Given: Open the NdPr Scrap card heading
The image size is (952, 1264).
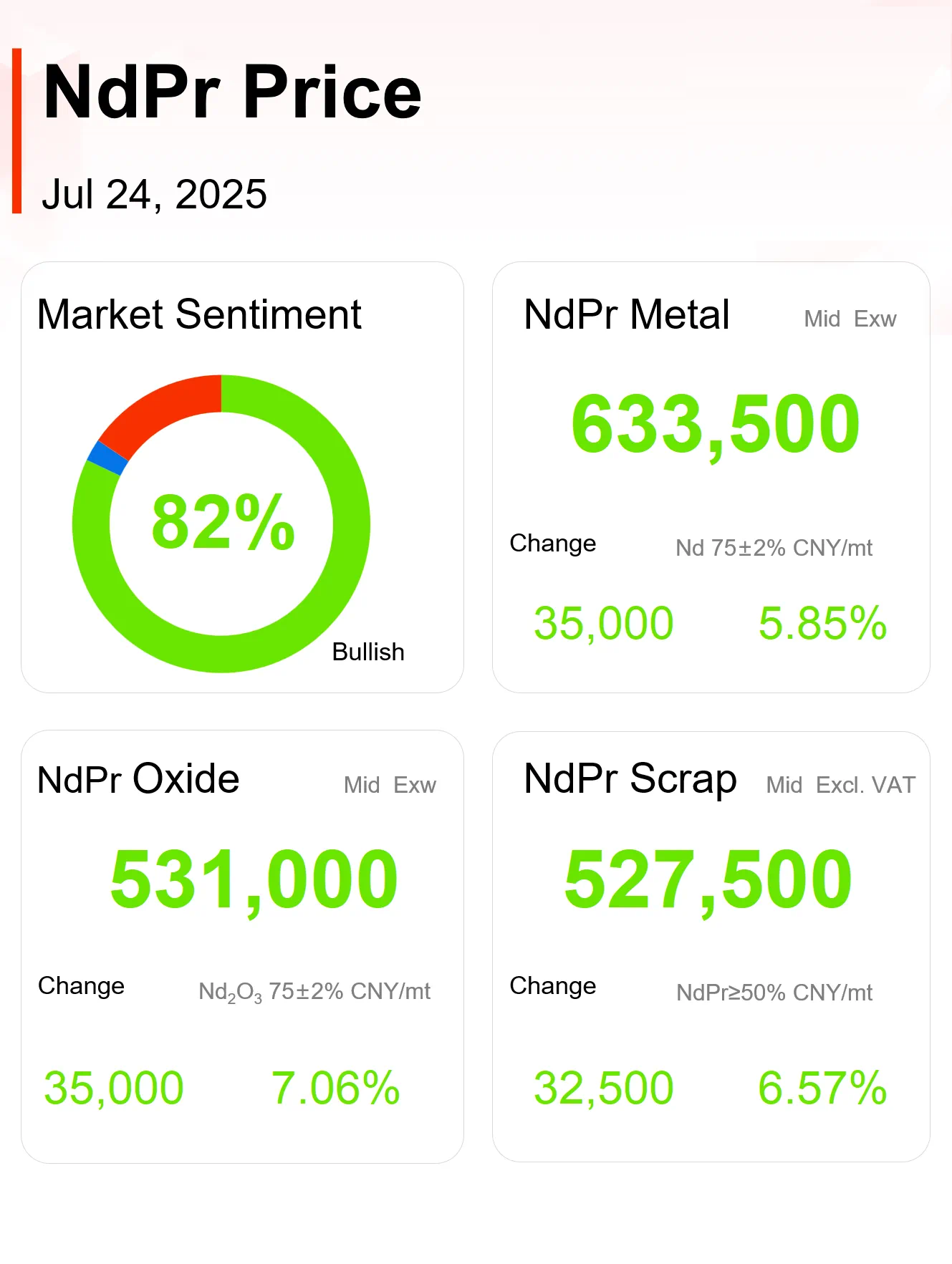Looking at the screenshot, I should 630,779.
